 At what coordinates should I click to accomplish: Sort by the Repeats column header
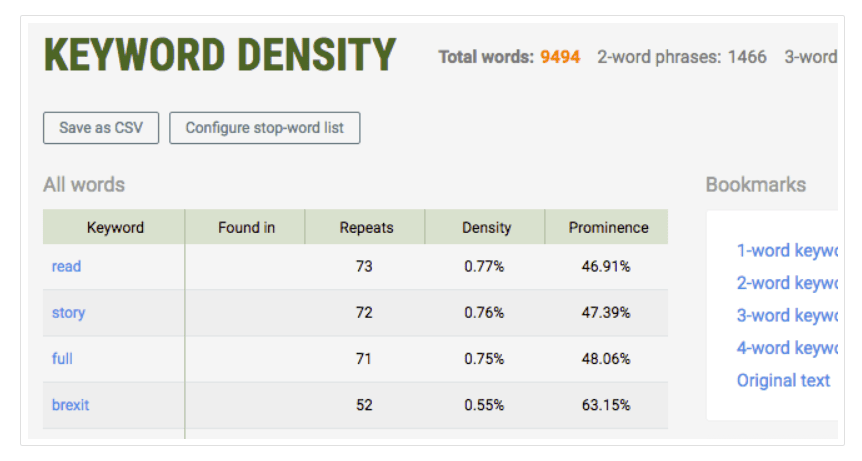point(366,227)
